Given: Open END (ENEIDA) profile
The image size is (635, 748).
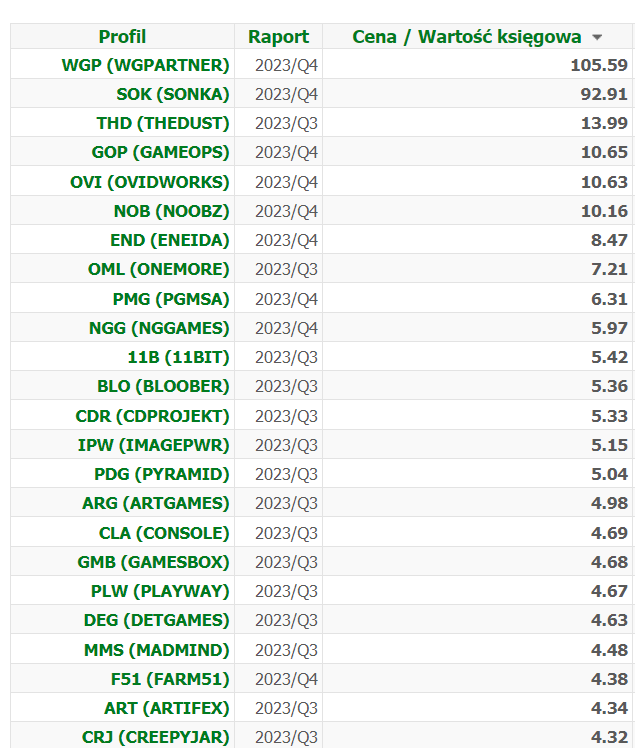Looking at the screenshot, I should (169, 240).
